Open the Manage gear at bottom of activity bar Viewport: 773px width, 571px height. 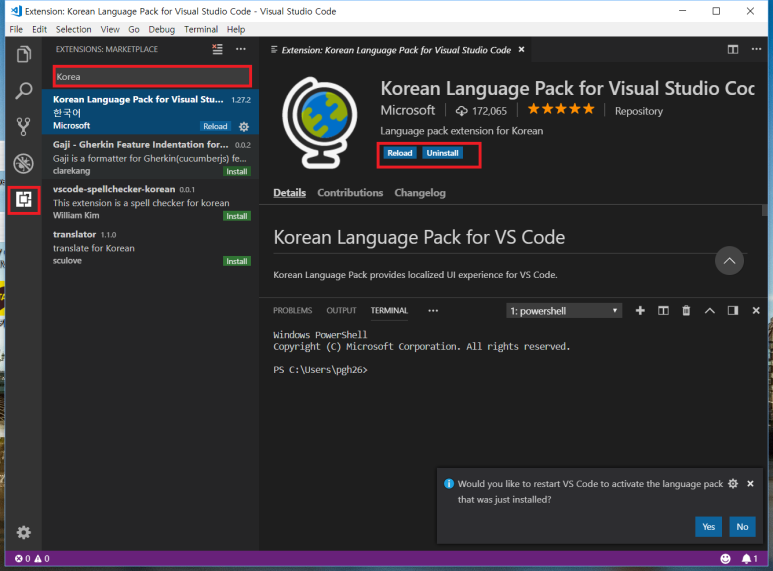(24, 533)
